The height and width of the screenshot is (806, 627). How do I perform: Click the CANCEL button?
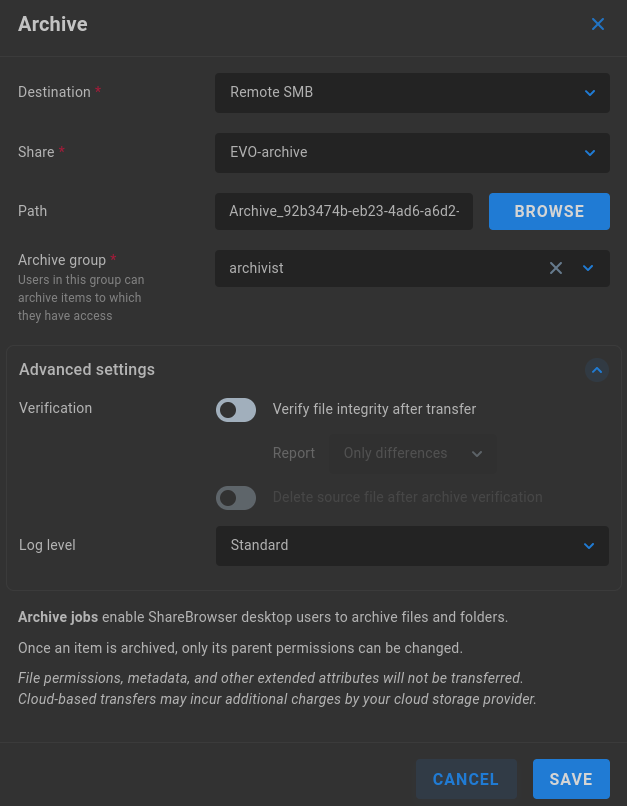pyautogui.click(x=465, y=779)
